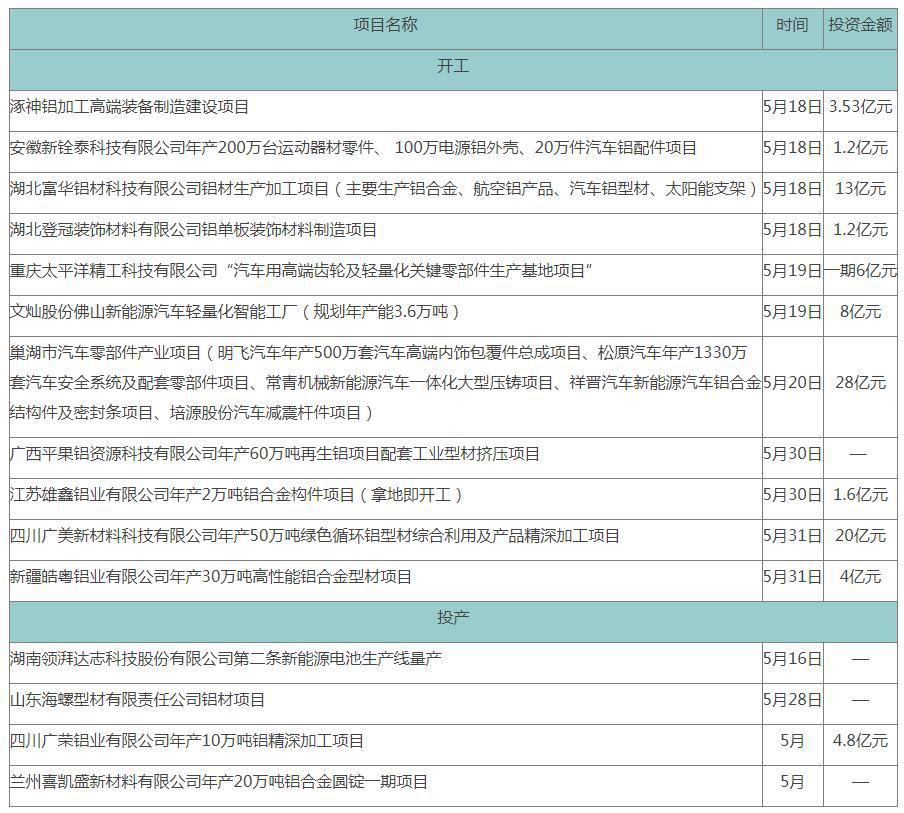Select the 开工 section header row

453,70
